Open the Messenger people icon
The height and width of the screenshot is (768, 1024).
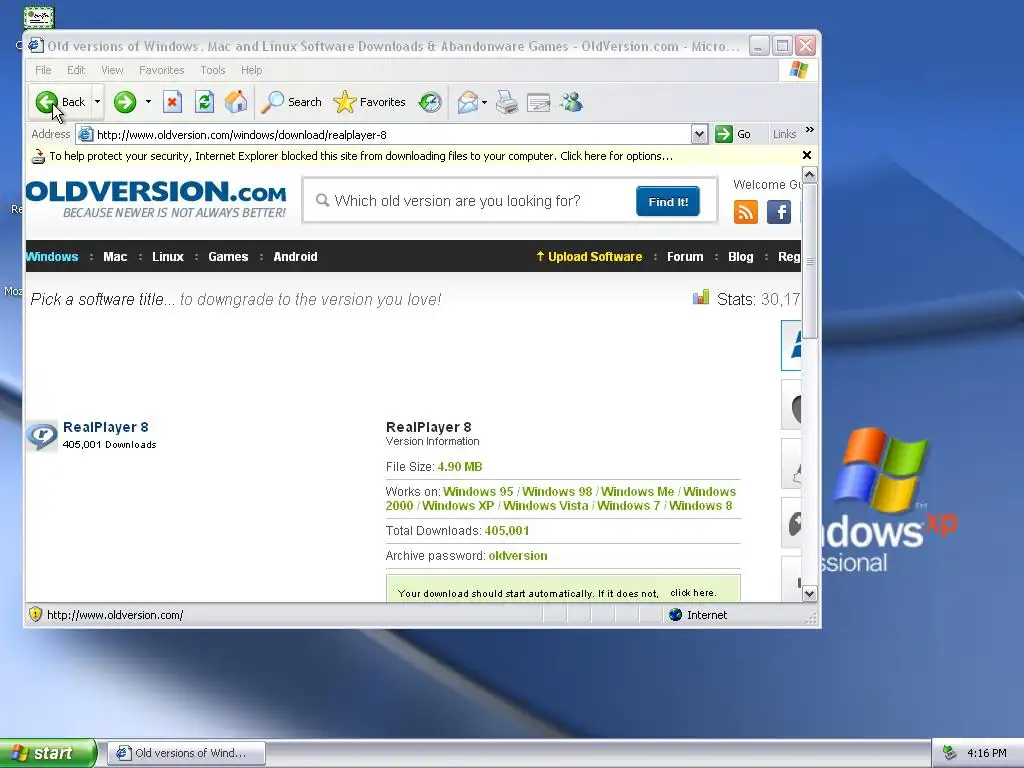571,102
